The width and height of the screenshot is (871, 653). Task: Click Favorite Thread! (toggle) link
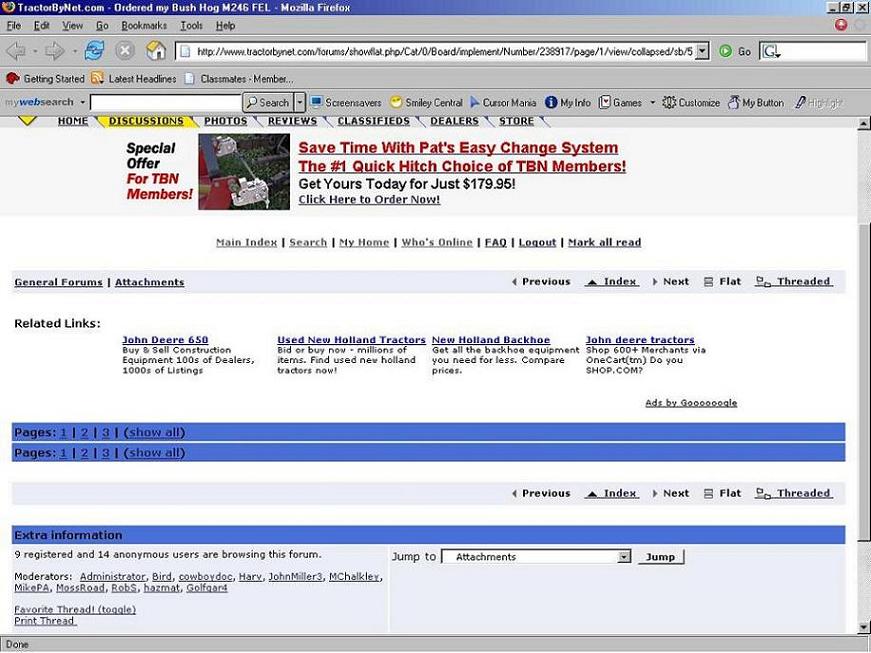[75, 610]
